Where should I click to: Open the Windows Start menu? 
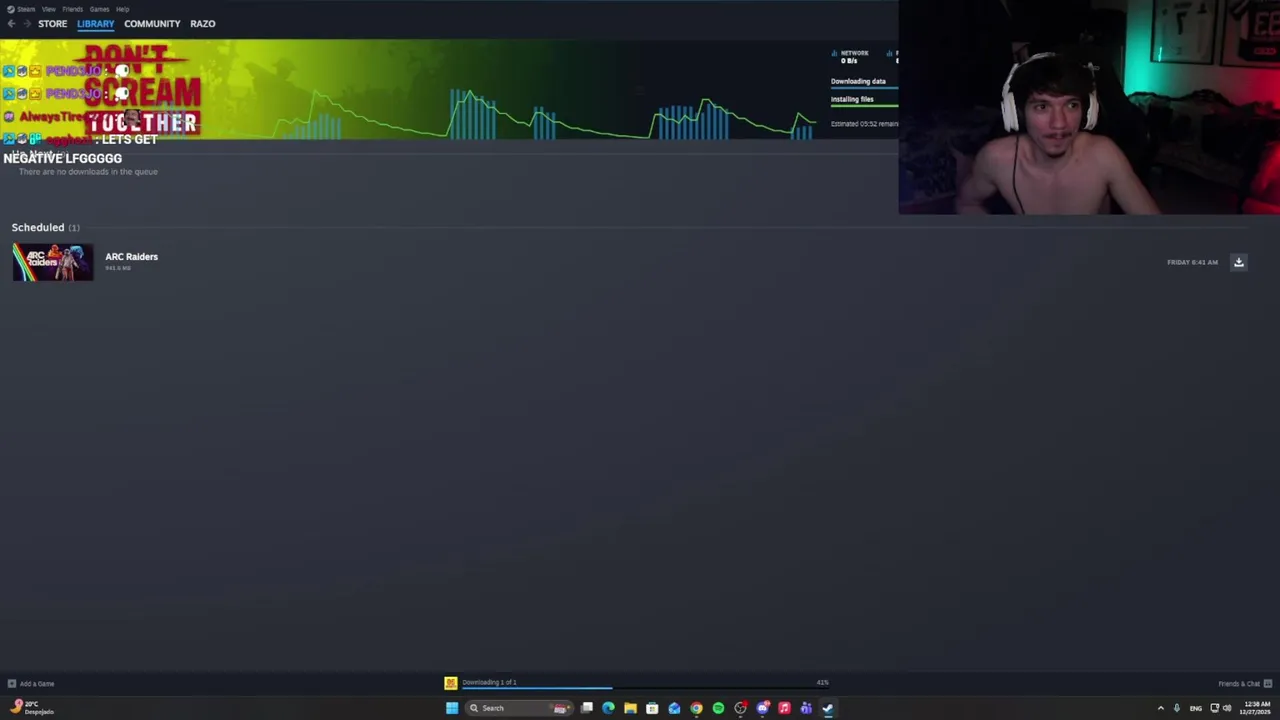(x=452, y=708)
